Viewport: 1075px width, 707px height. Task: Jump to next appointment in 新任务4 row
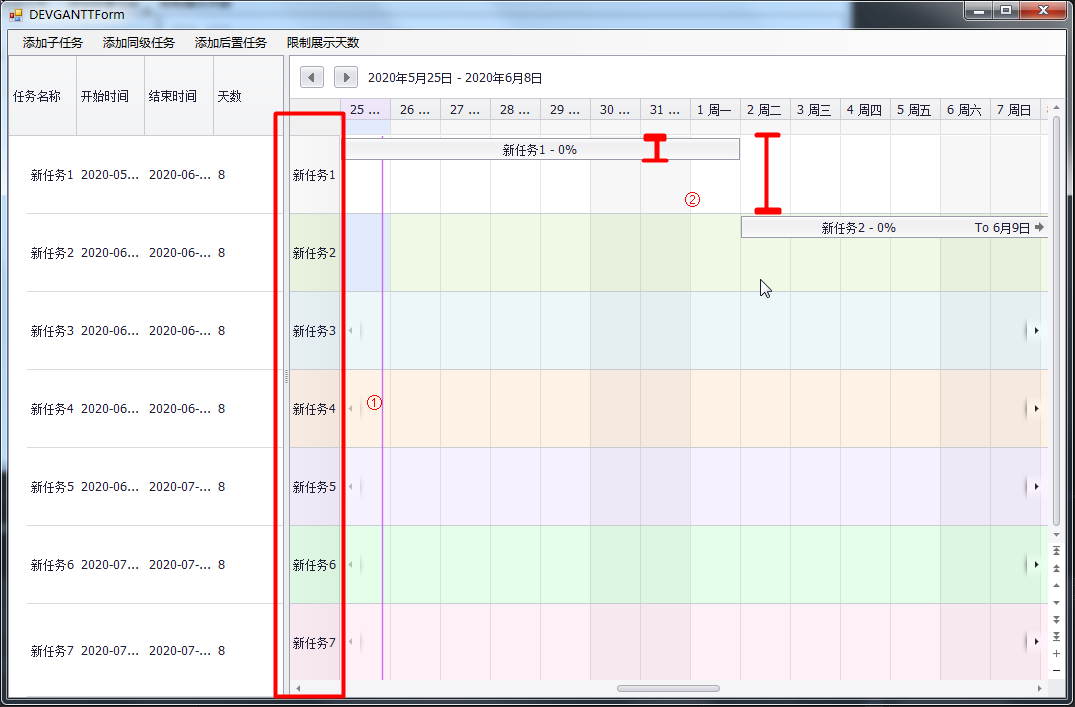(x=1036, y=409)
